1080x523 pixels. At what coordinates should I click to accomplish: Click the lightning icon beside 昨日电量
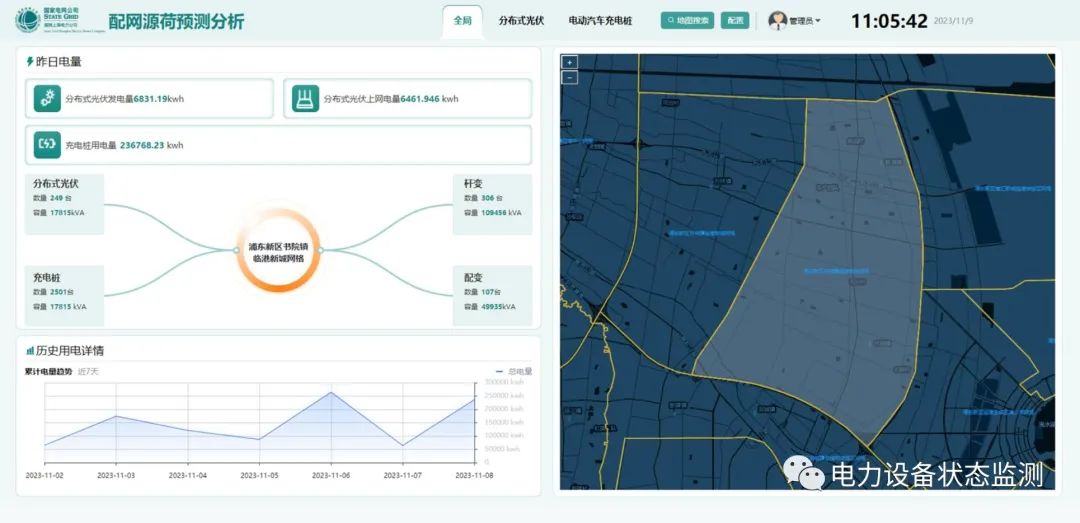tap(30, 62)
